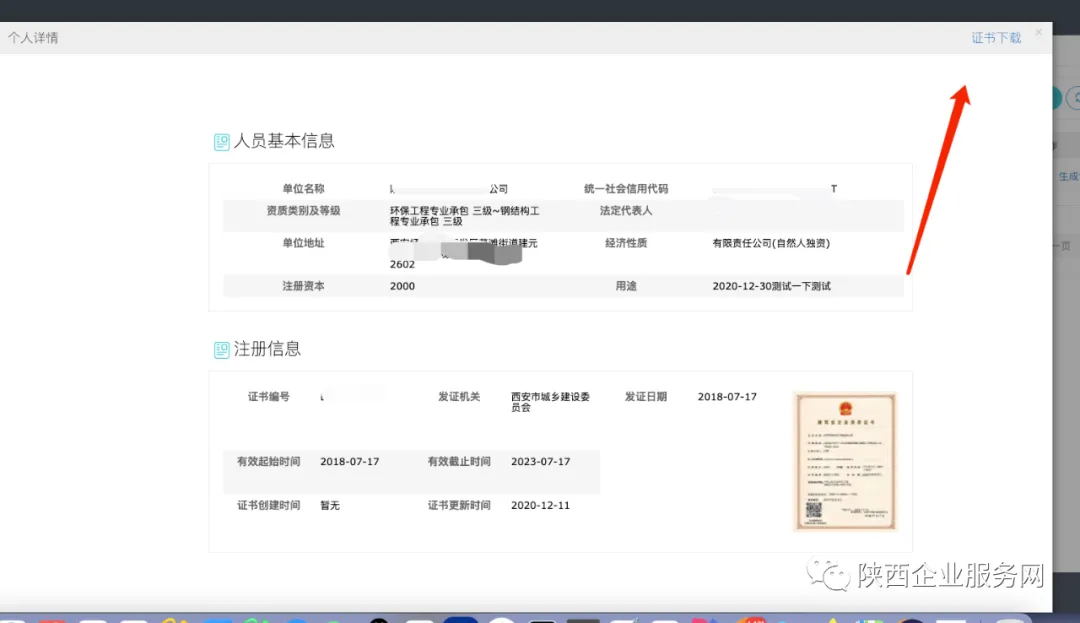The image size is (1080, 623).
Task: Click the 个人详情 dialog title
Action: 33,38
